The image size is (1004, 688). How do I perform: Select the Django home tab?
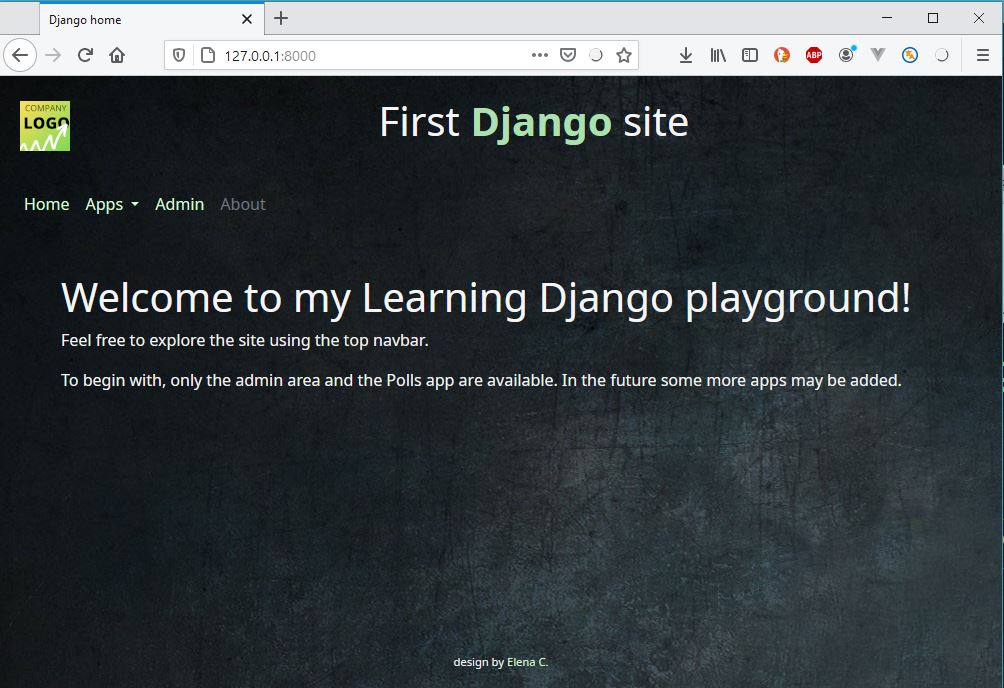[x=152, y=19]
